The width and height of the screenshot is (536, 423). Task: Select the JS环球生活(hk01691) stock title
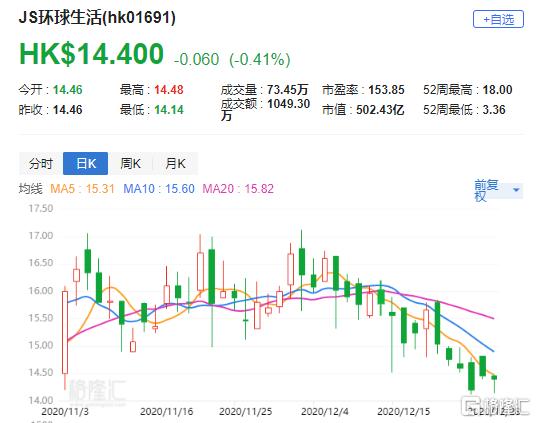click(x=97, y=17)
